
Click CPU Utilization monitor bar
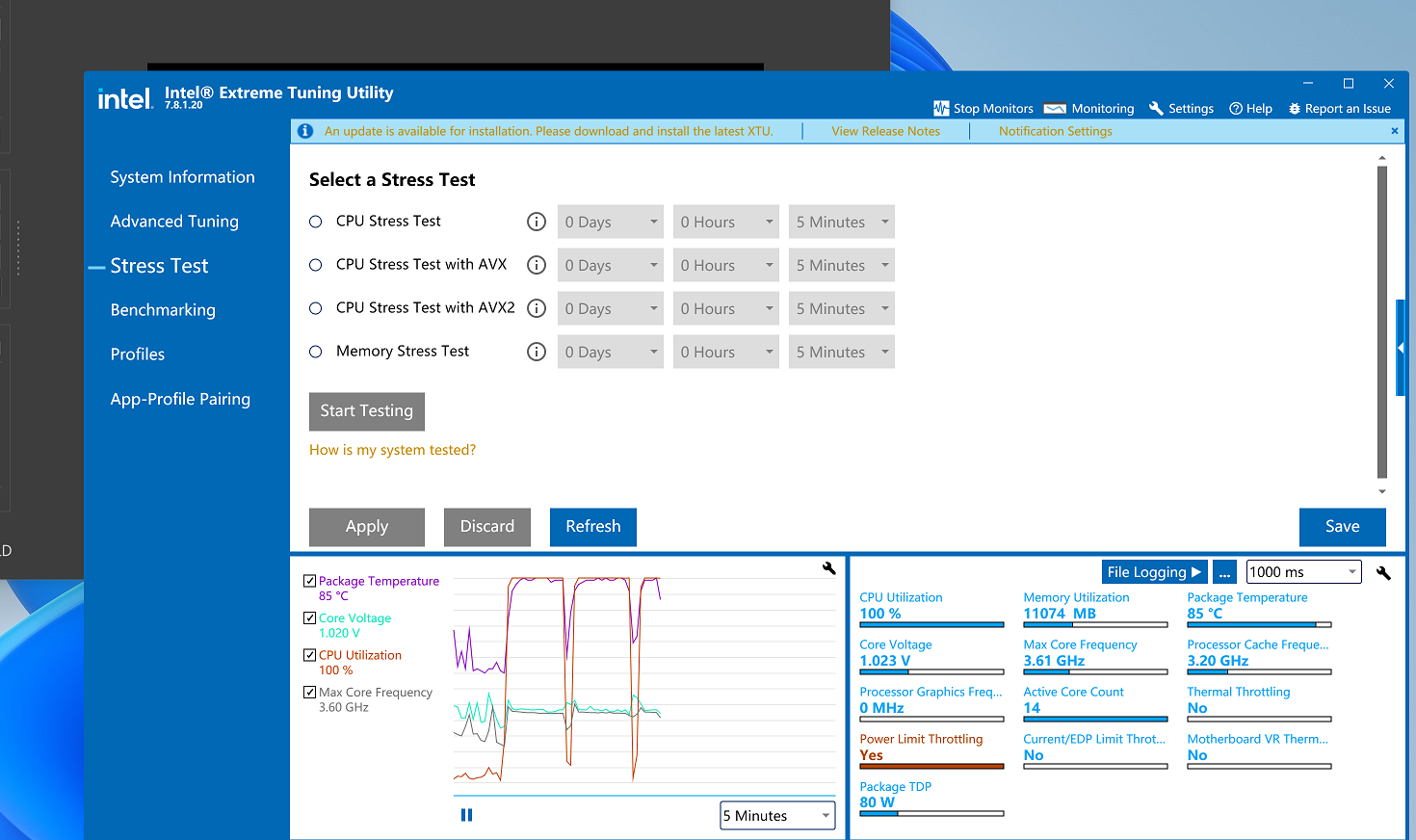931,625
